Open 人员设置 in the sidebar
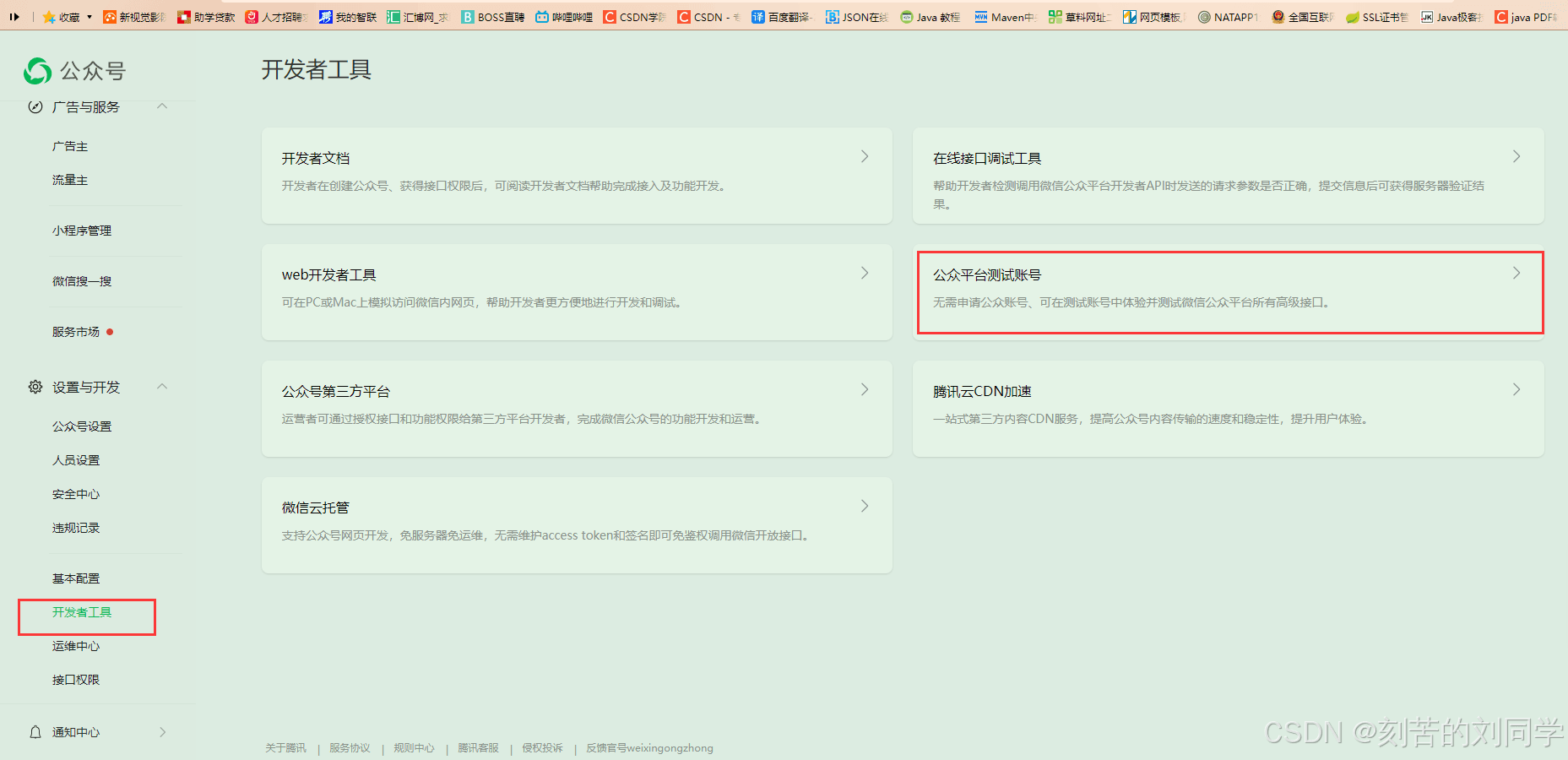Screen dimensions: 1568x760 point(76,460)
